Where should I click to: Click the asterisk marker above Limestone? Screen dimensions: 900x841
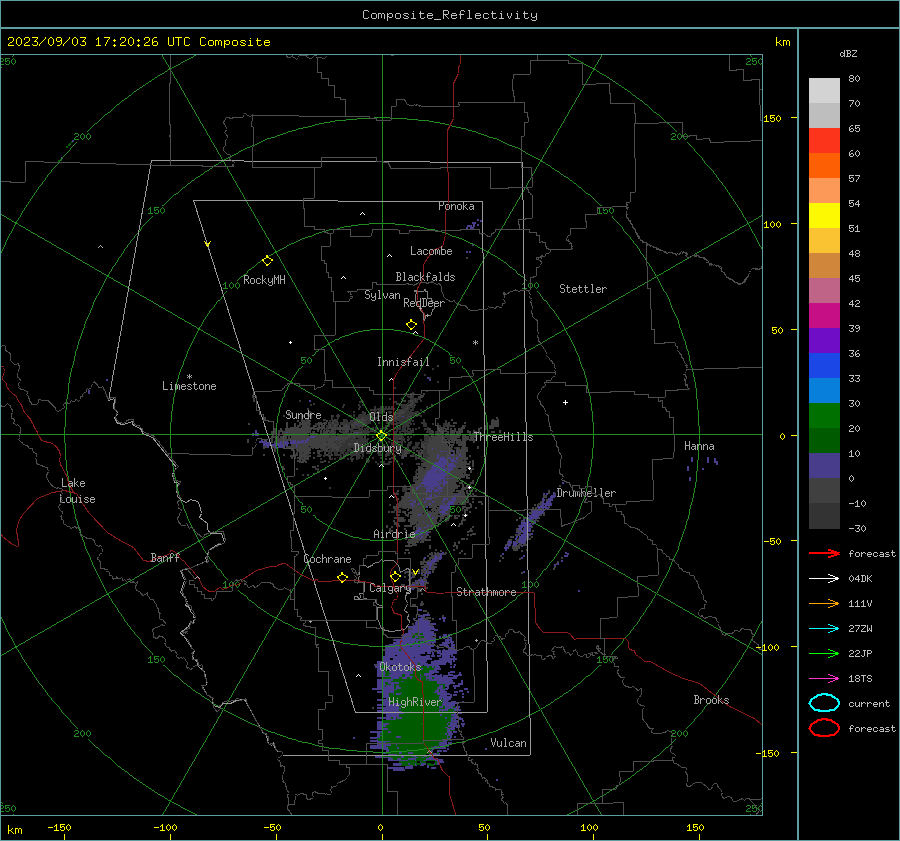click(189, 377)
